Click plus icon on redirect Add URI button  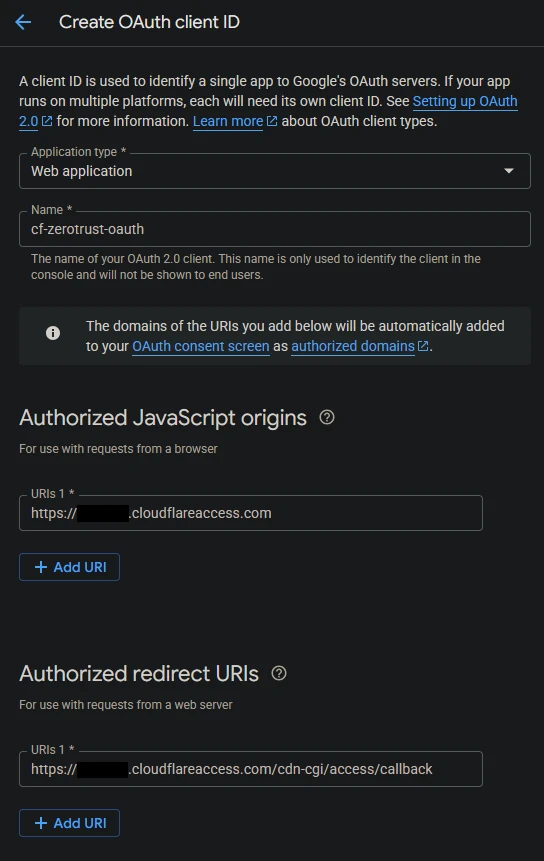click(x=41, y=823)
